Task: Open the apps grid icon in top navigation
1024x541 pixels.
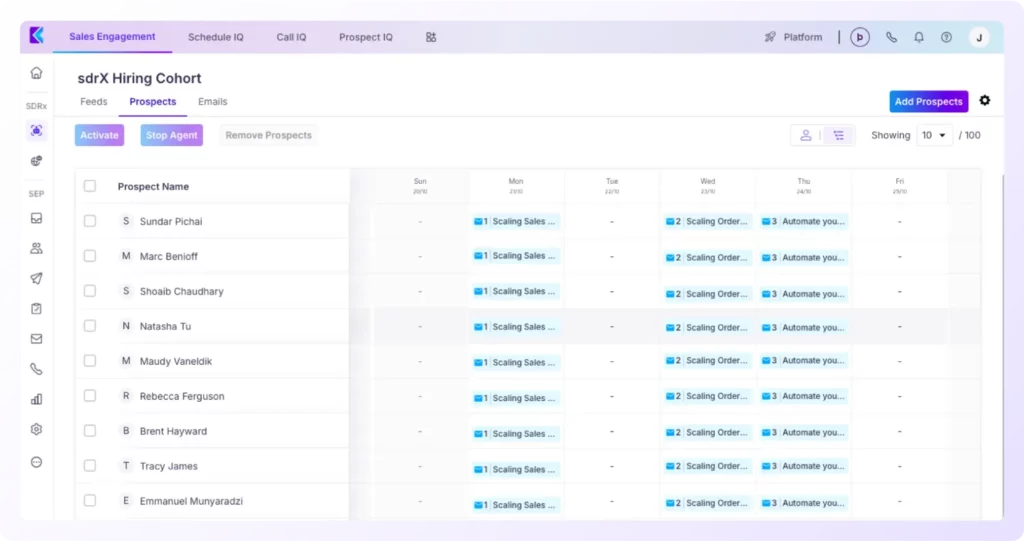Action: [431, 37]
